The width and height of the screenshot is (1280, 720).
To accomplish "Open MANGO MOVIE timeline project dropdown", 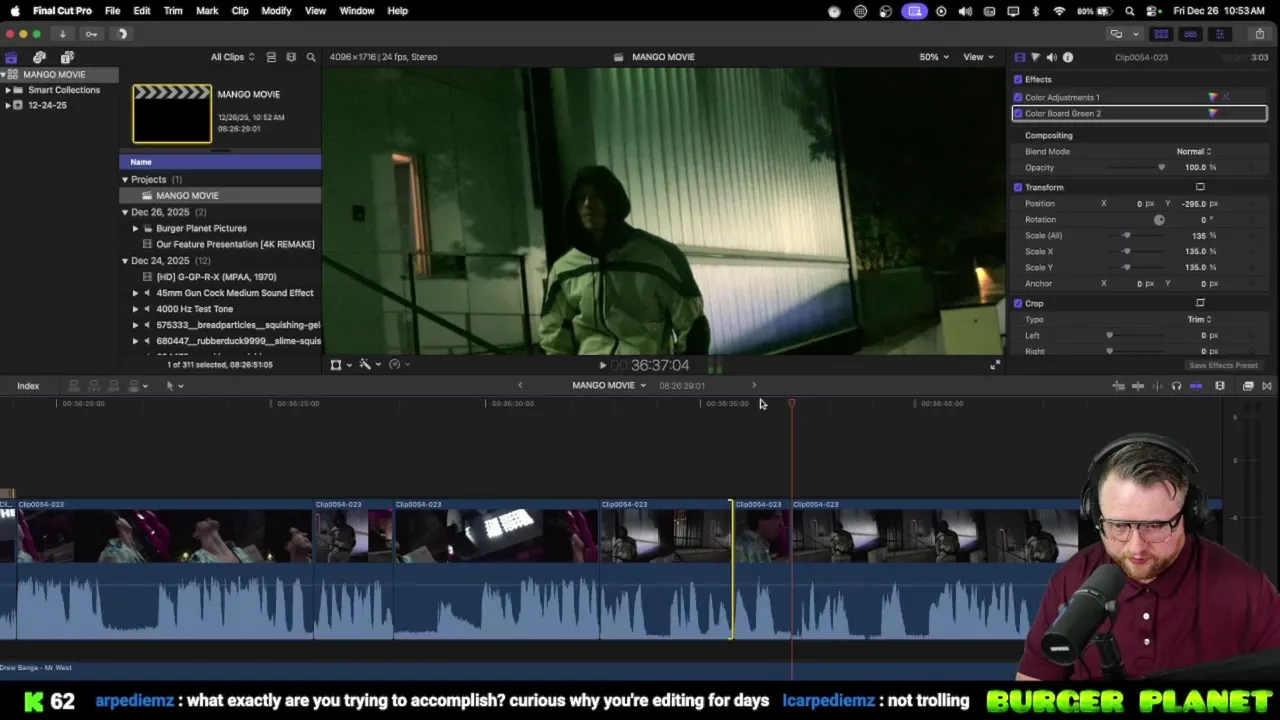I will click(609, 386).
